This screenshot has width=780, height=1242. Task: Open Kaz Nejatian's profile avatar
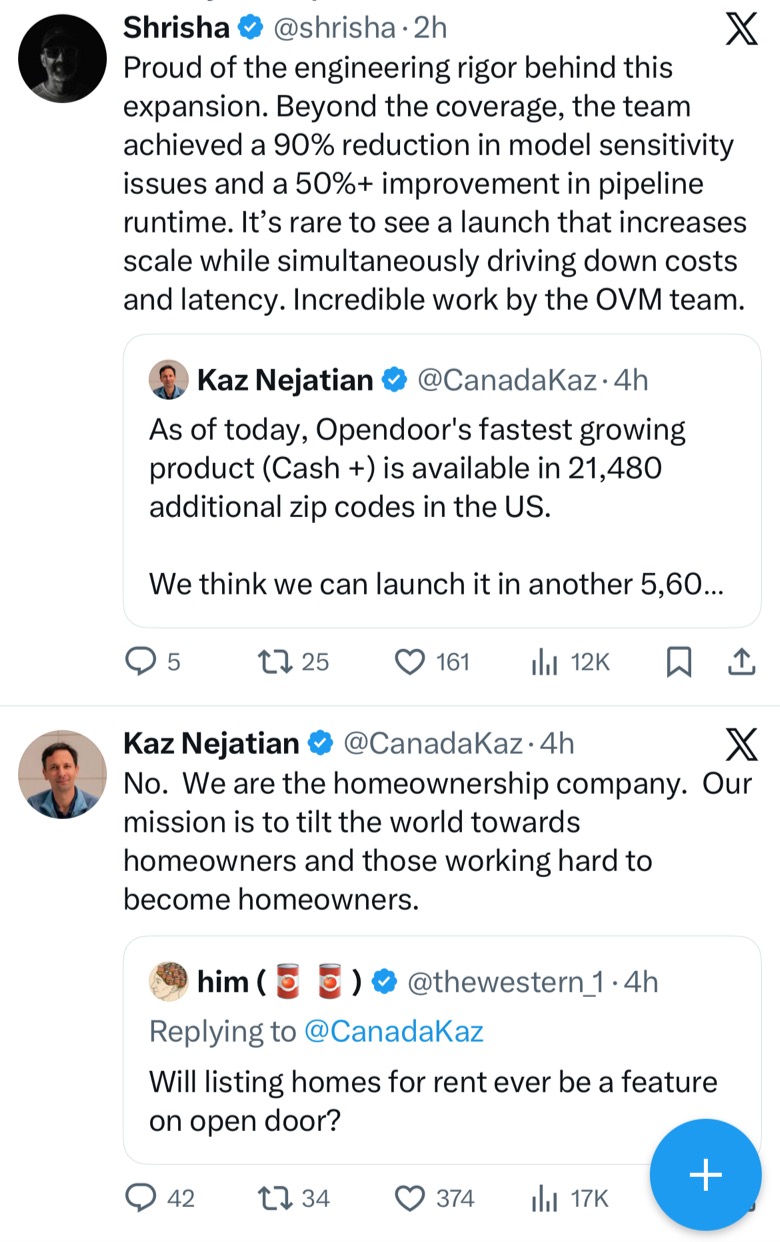point(62,774)
